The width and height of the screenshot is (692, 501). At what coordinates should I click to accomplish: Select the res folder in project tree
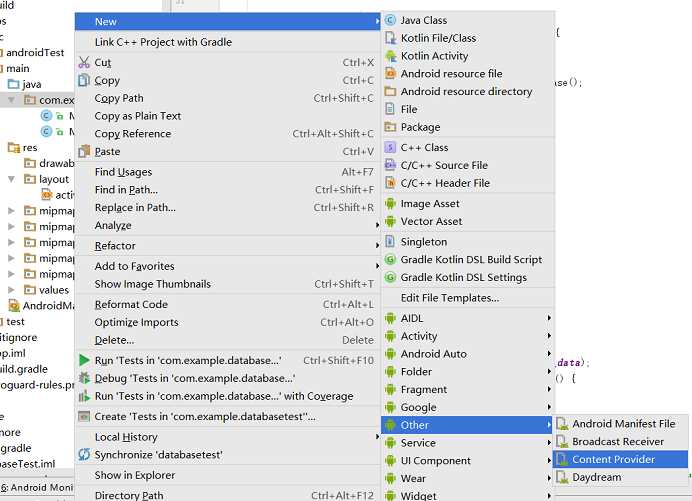click(x=23, y=148)
